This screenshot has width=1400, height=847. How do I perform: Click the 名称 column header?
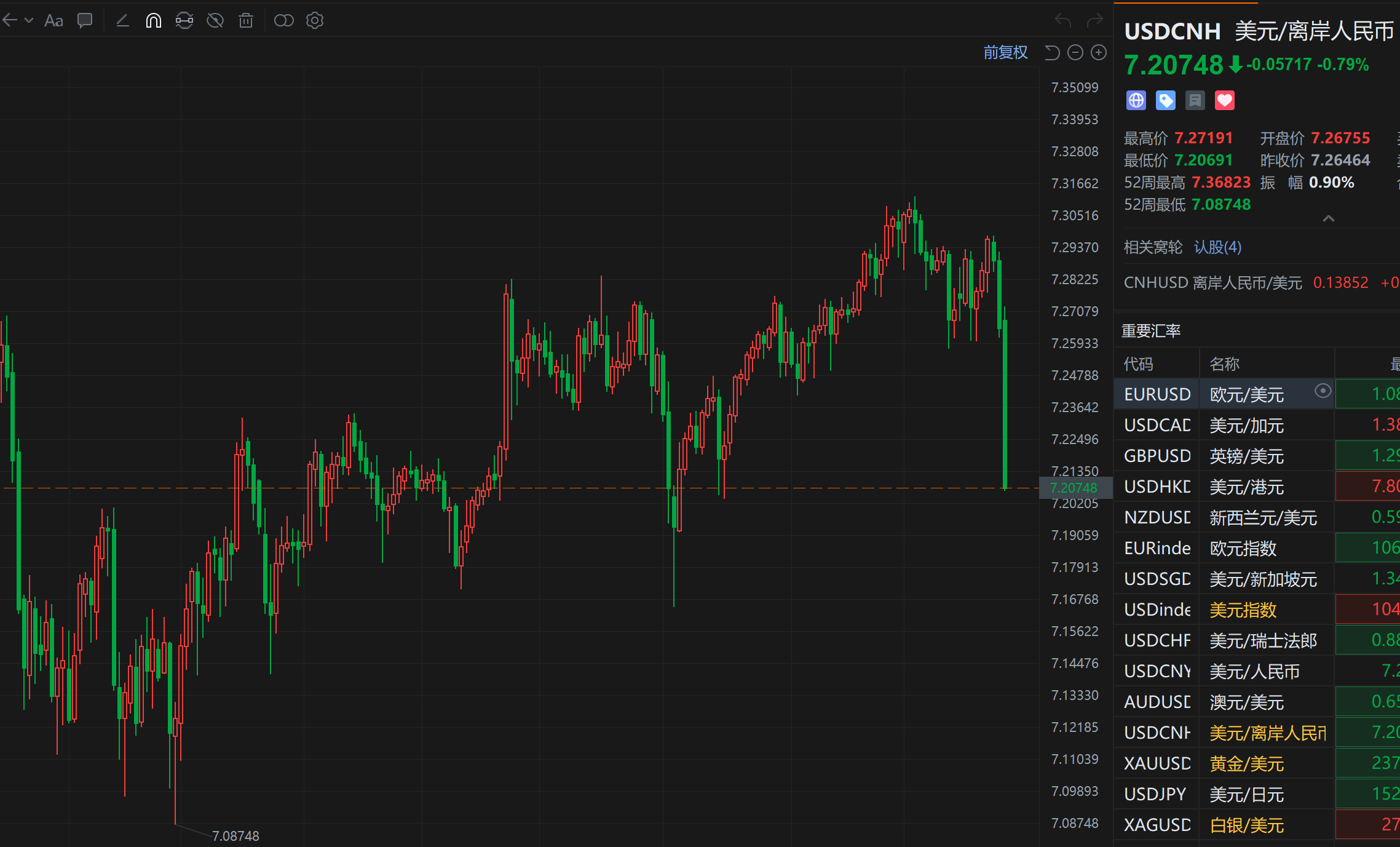1224,364
